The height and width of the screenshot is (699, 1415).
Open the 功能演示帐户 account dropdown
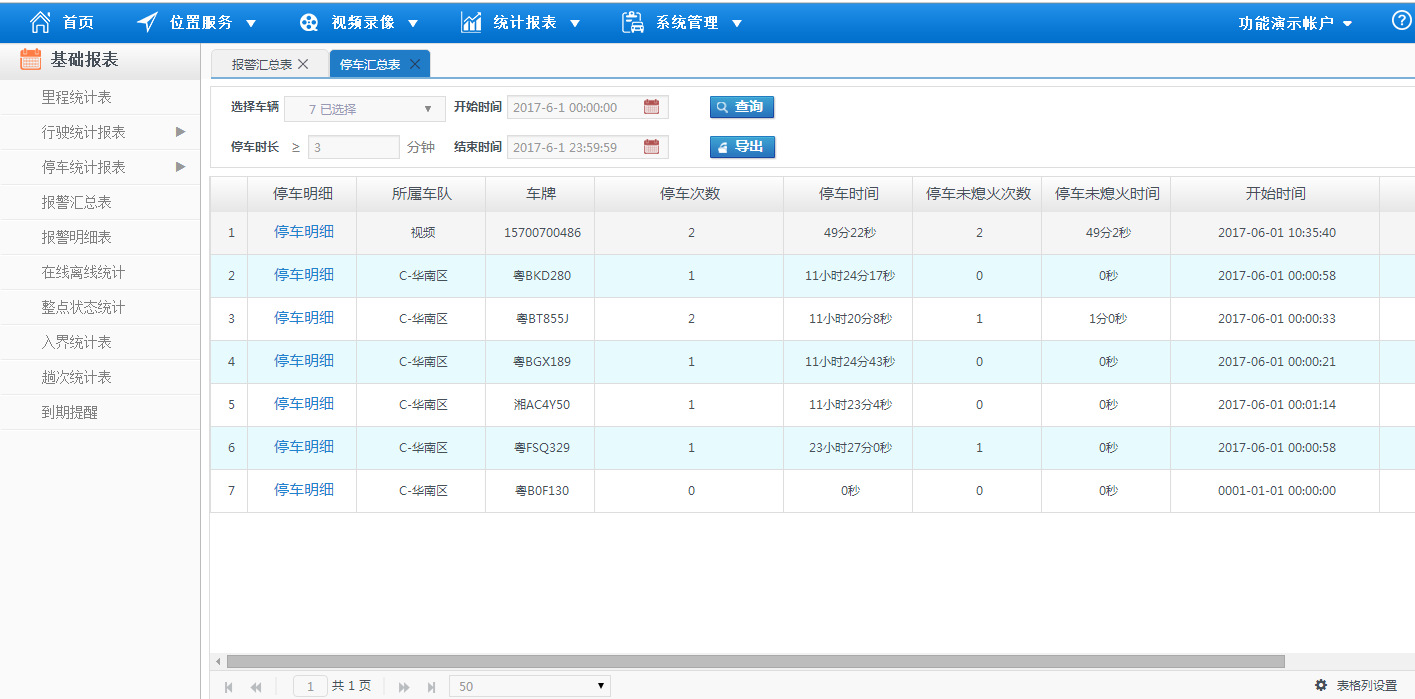[x=1295, y=23]
